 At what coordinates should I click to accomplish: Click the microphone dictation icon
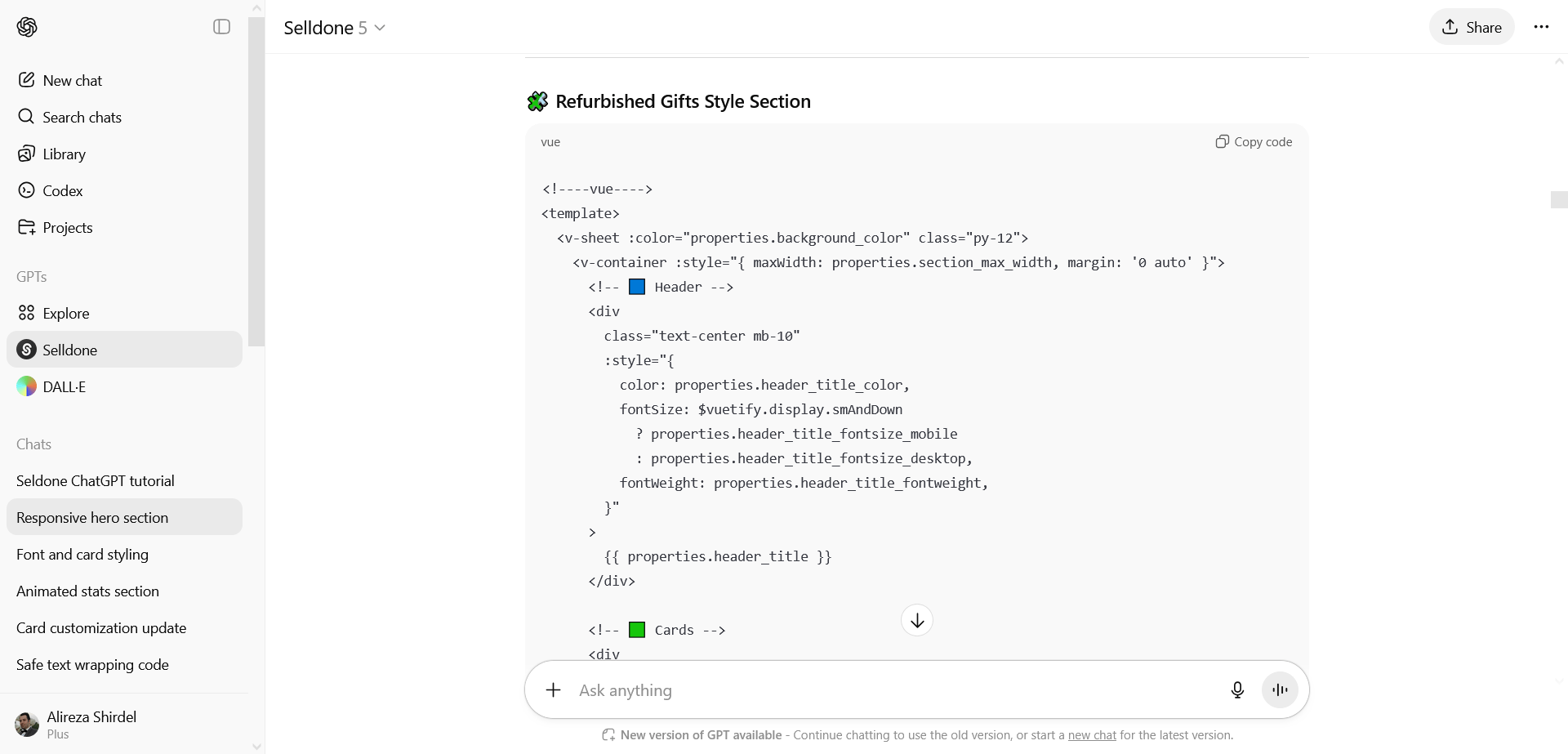pyautogui.click(x=1237, y=690)
